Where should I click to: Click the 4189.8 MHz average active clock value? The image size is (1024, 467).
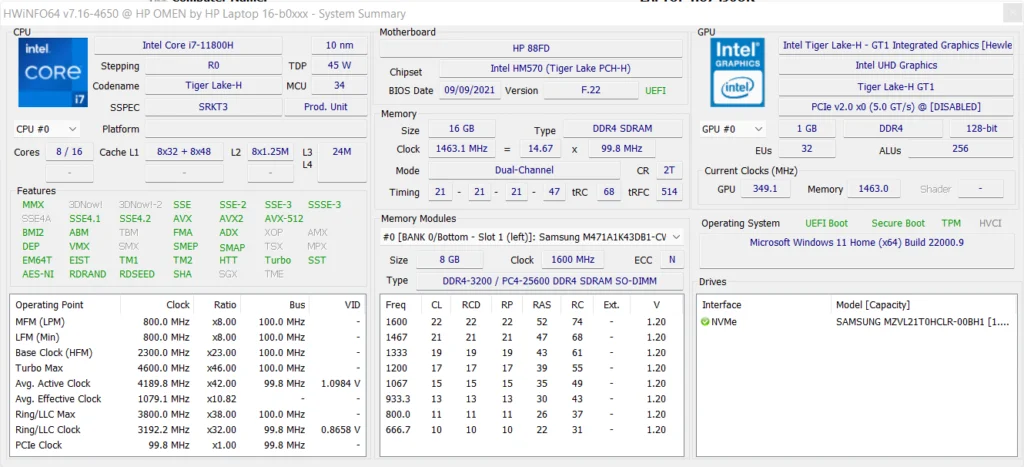[164, 383]
